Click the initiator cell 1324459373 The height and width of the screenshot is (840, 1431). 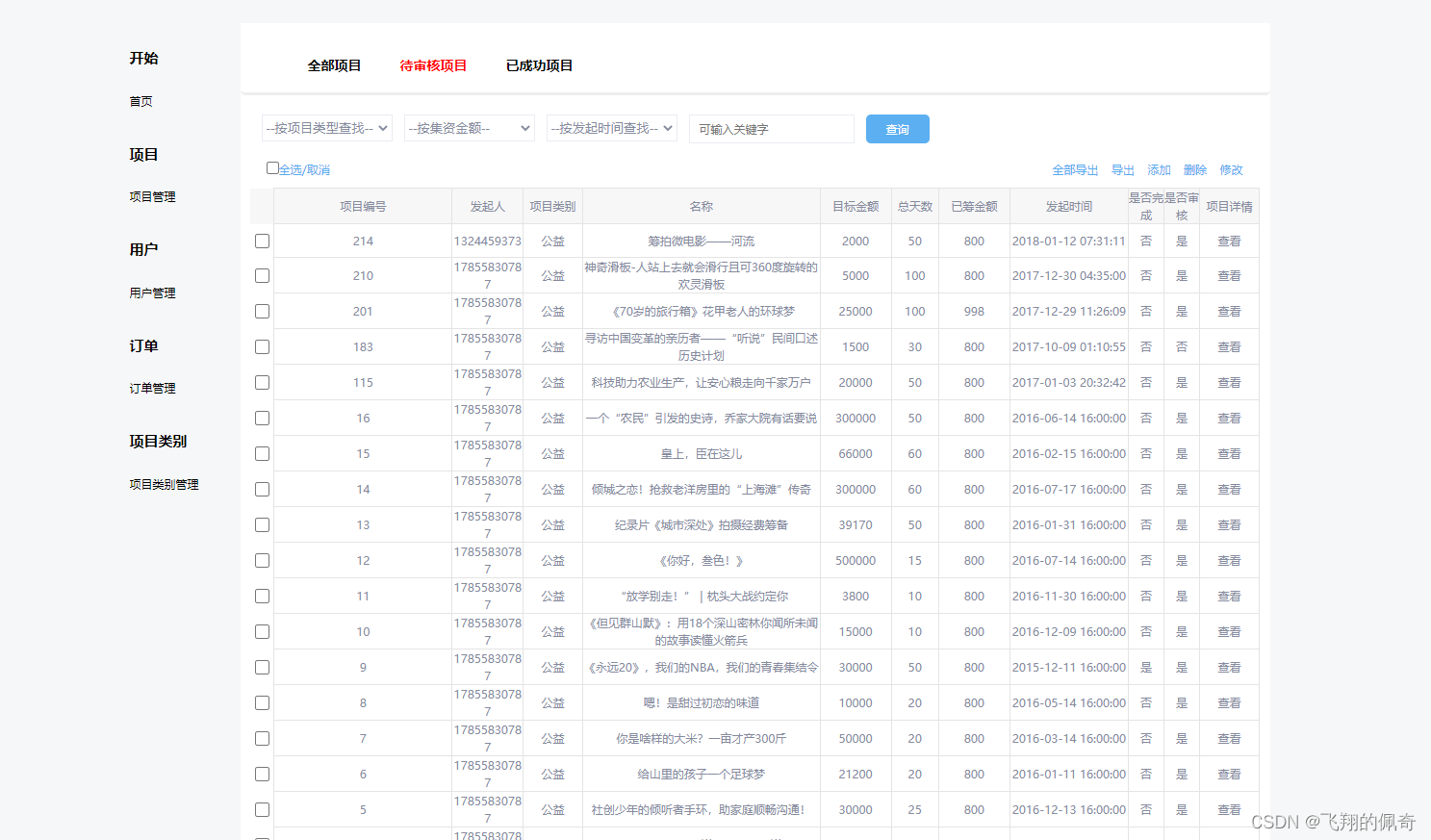coord(487,241)
